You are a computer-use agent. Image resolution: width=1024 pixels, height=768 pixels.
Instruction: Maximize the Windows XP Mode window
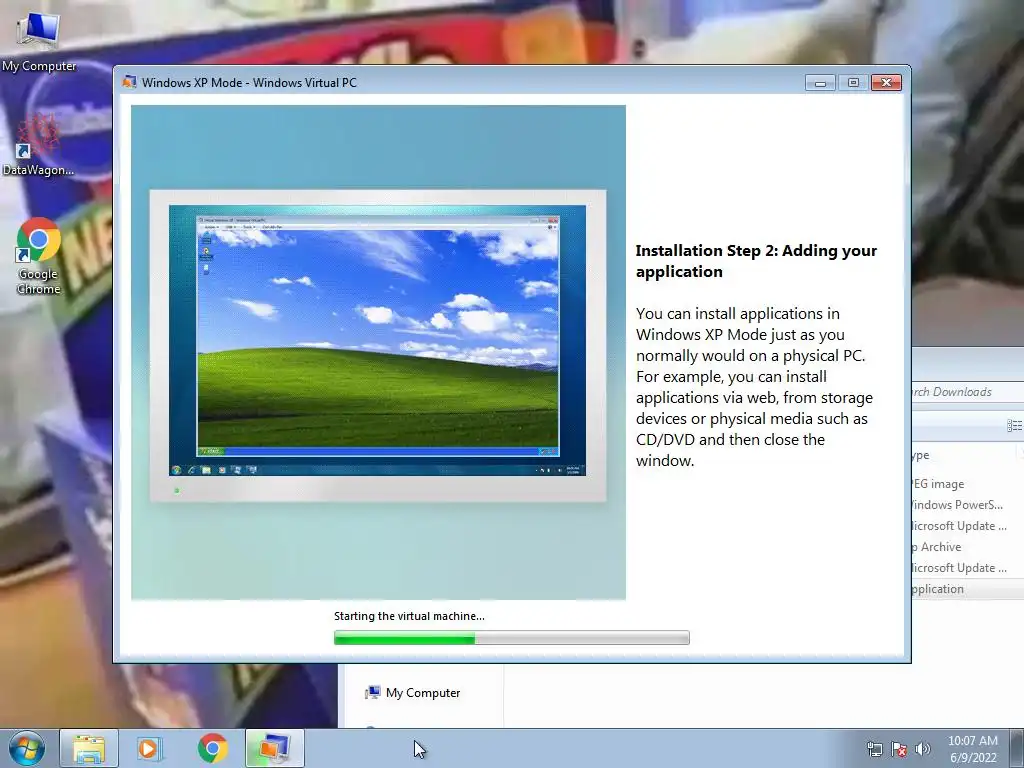click(853, 83)
